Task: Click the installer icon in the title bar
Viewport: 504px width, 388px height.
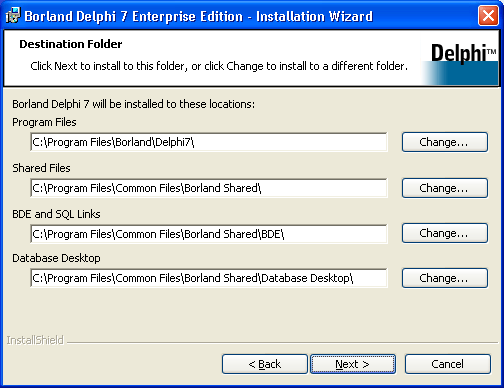Action: (x=13, y=16)
